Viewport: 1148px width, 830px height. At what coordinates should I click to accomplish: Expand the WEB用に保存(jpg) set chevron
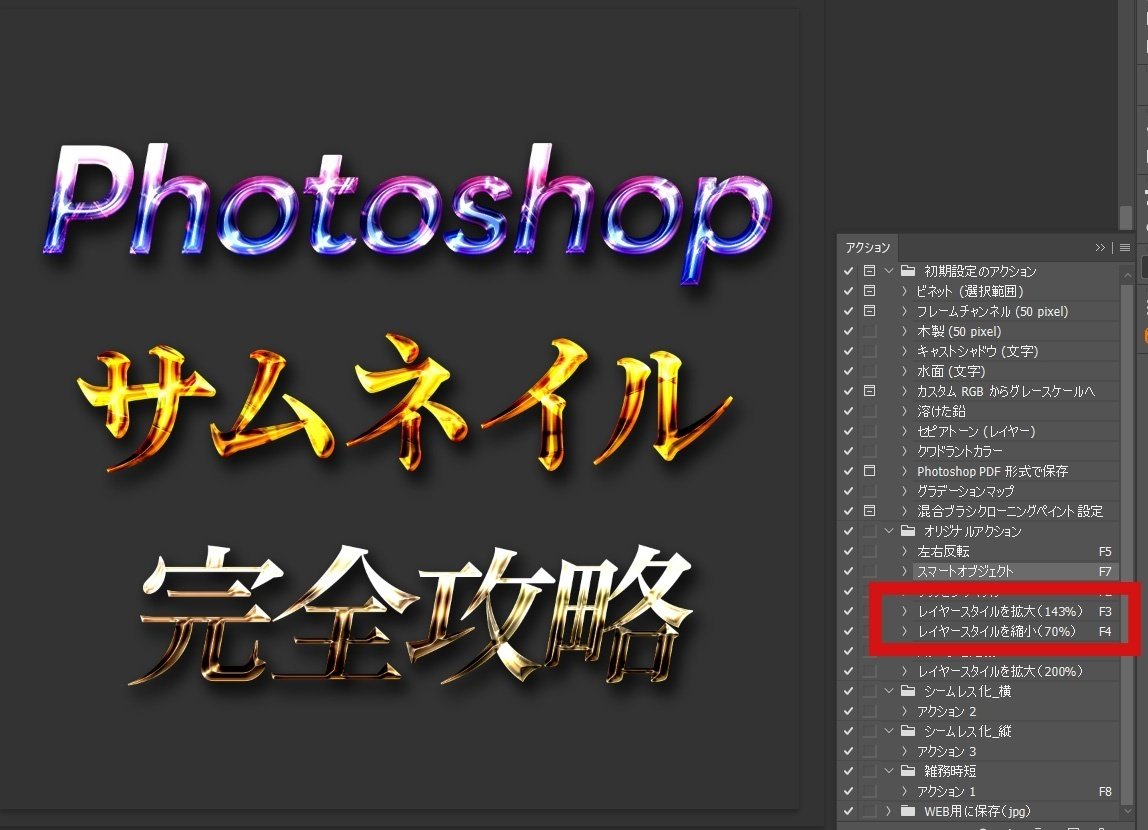889,811
